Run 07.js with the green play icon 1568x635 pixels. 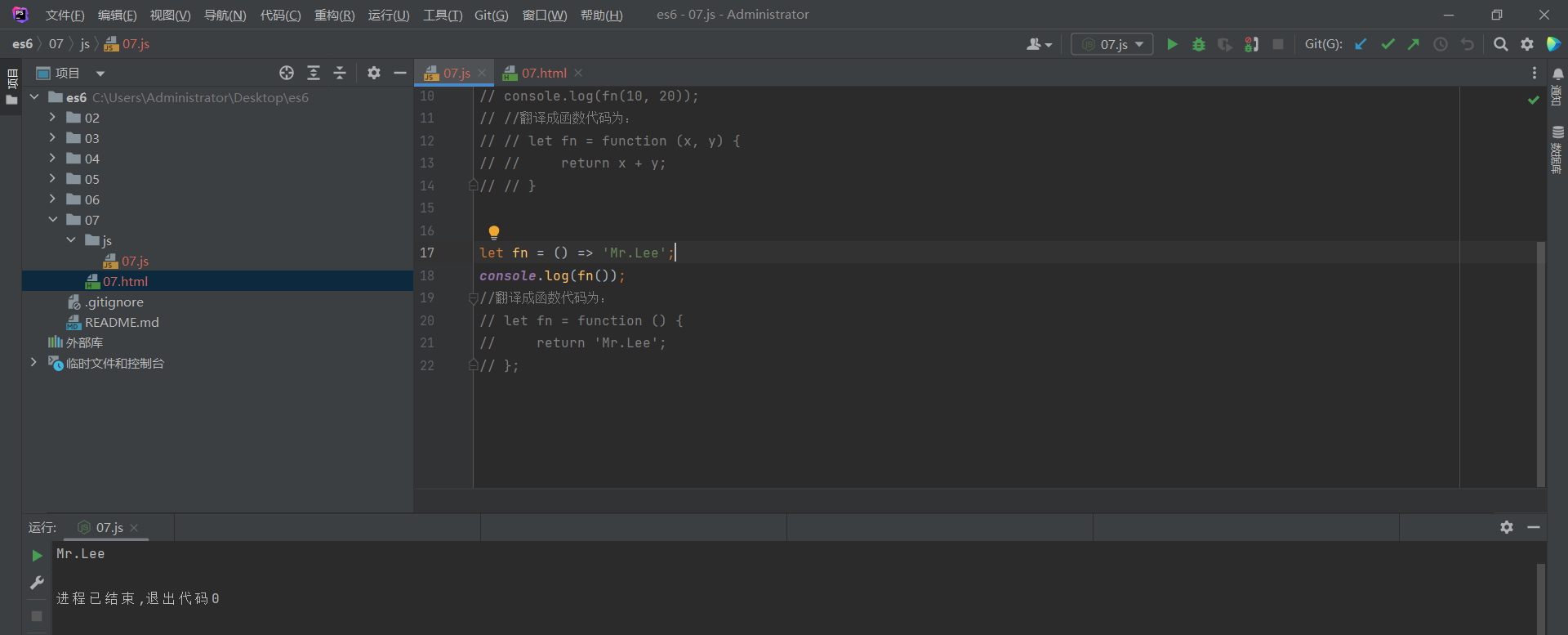(1172, 44)
